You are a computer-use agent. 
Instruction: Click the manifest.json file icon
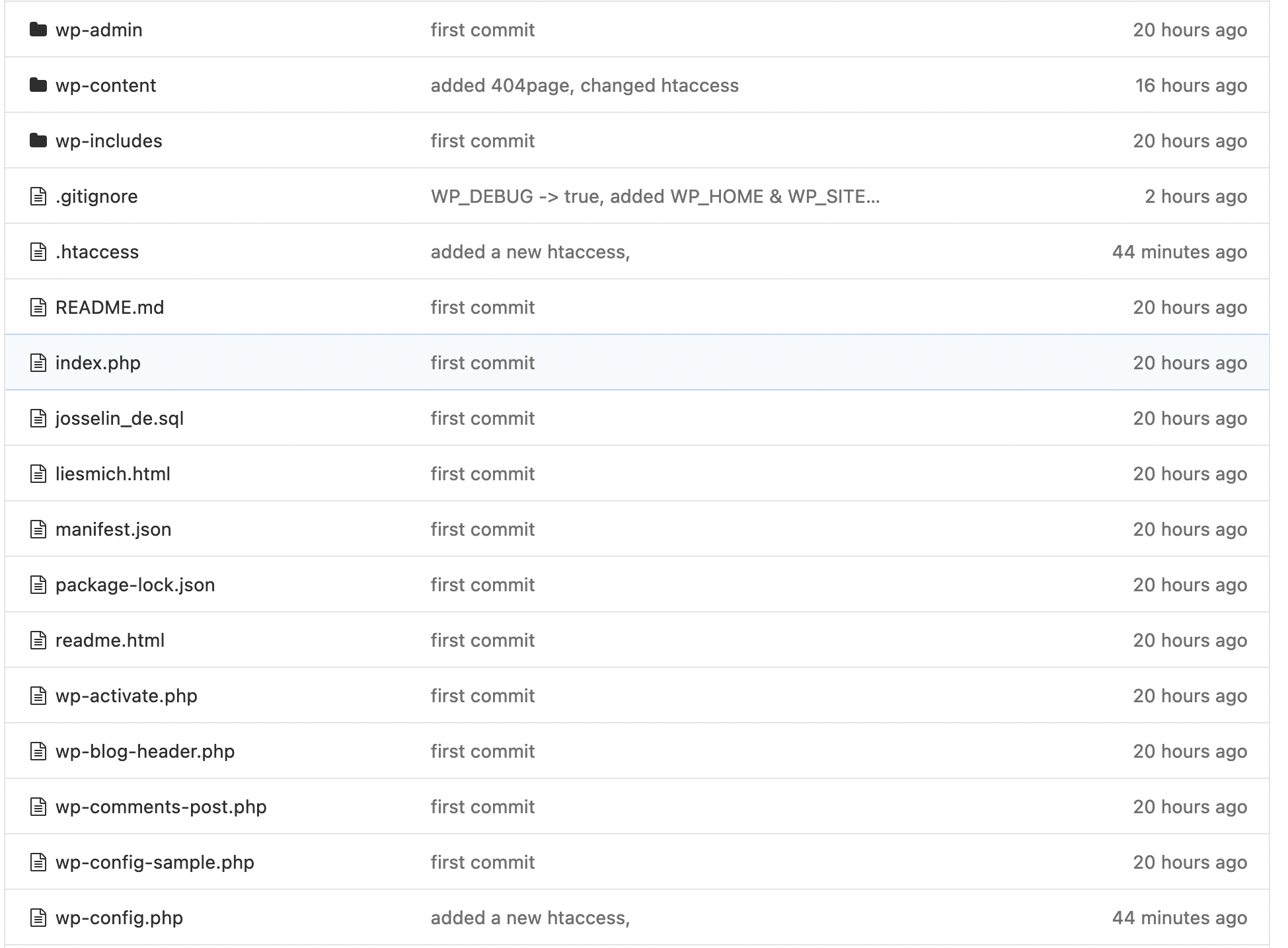point(38,529)
